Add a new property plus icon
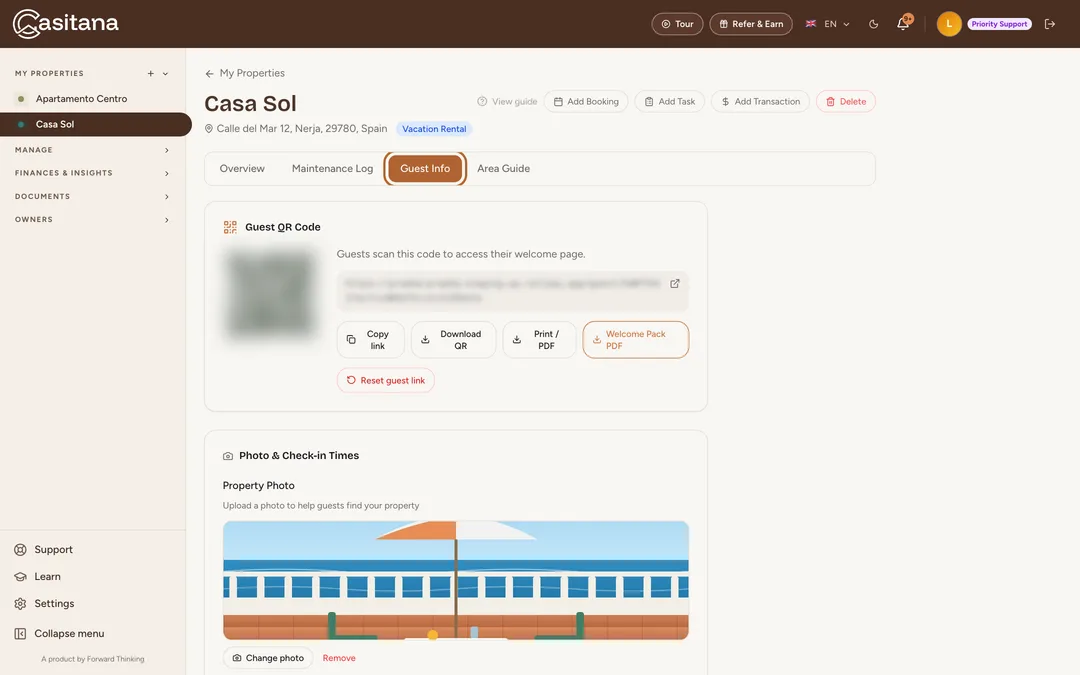The width and height of the screenshot is (1080, 675). pyautogui.click(x=150, y=73)
